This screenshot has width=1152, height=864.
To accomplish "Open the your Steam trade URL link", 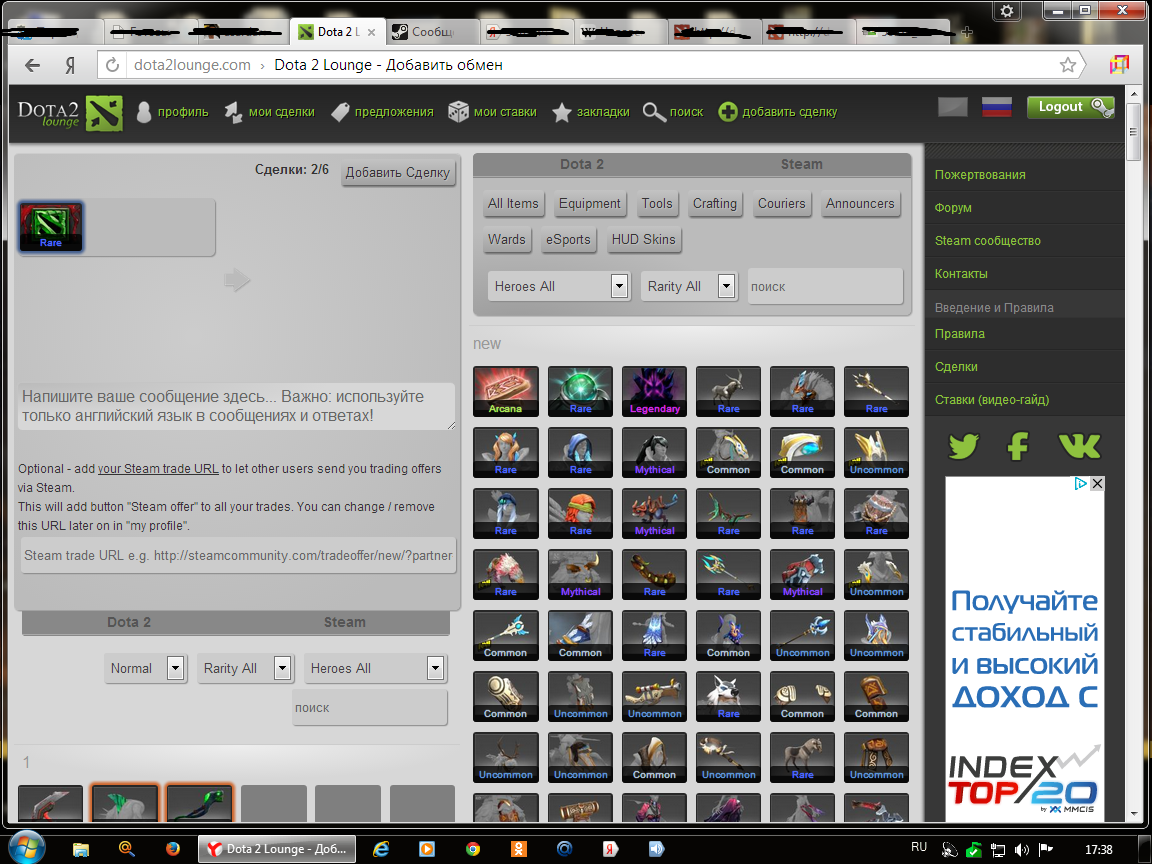I will pyautogui.click(x=158, y=469).
